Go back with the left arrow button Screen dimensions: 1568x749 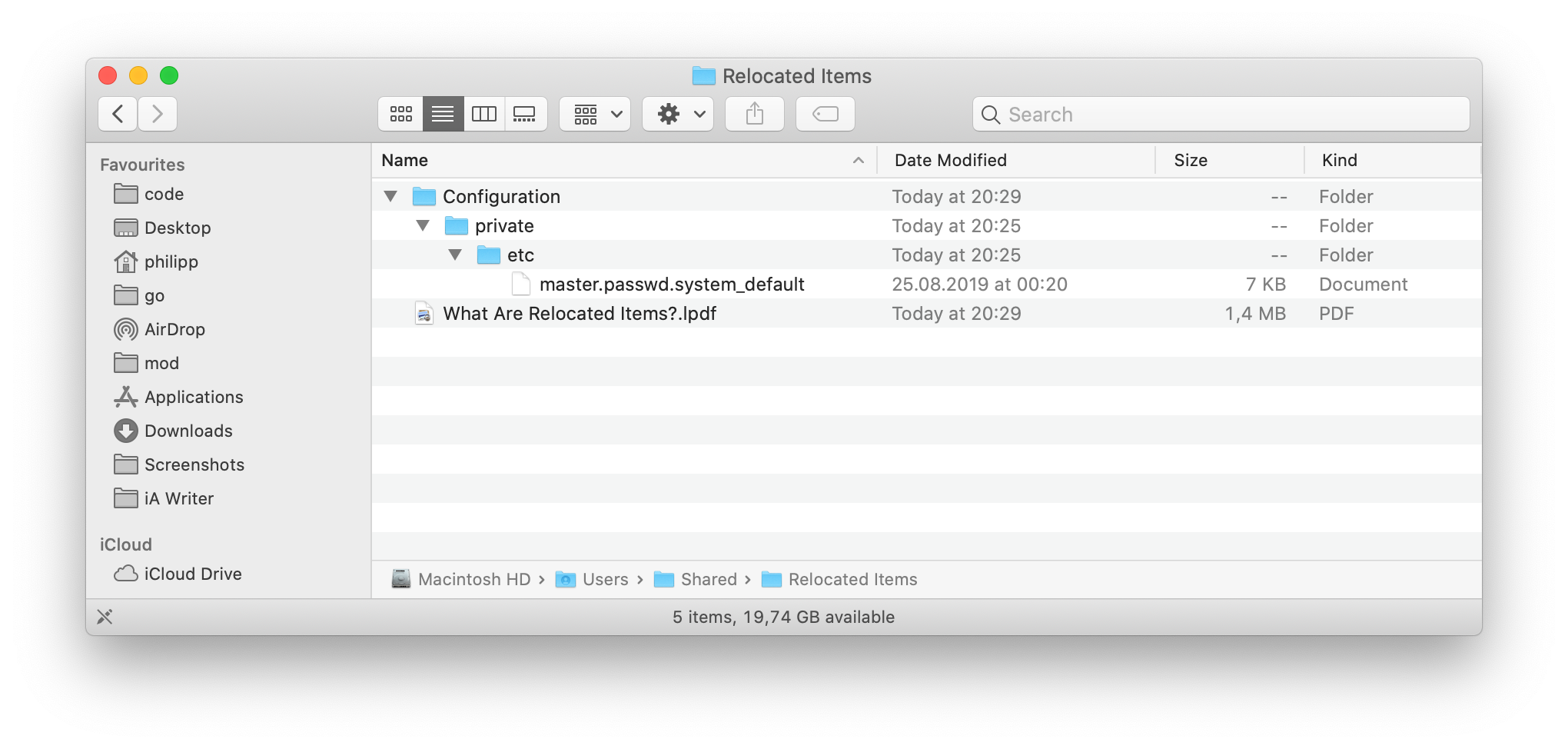tap(118, 114)
